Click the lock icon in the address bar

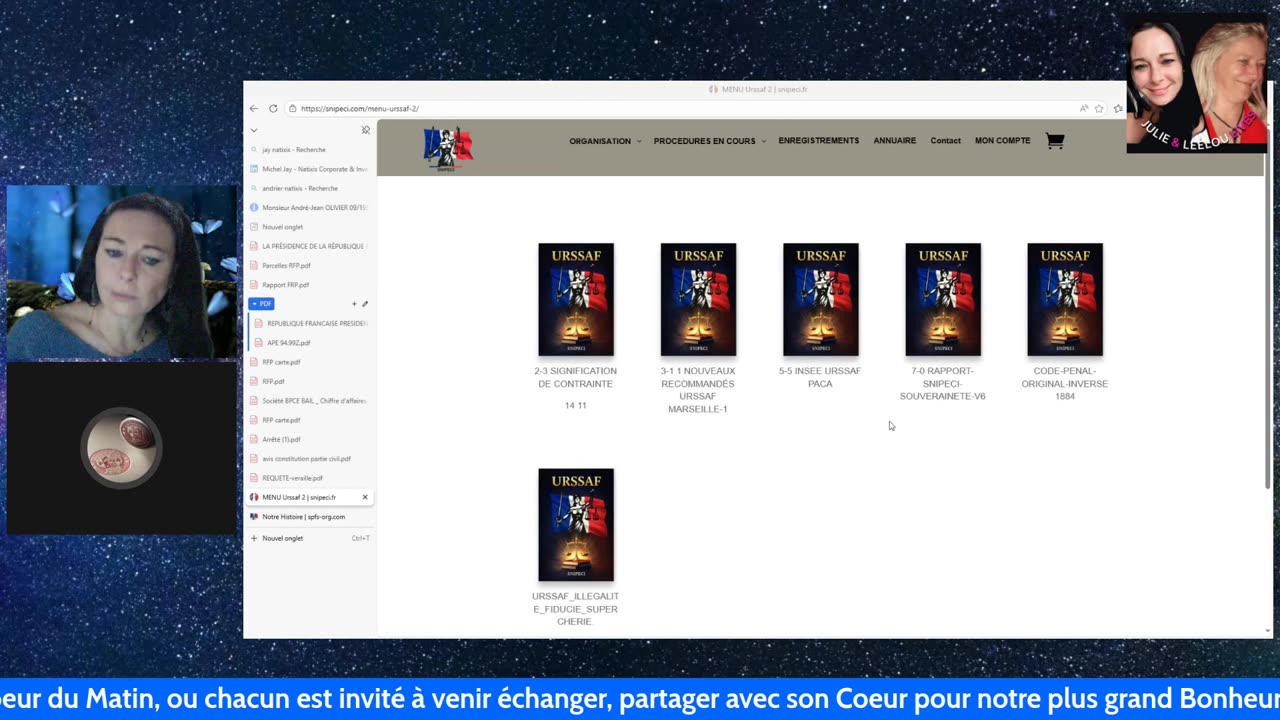tap(292, 108)
